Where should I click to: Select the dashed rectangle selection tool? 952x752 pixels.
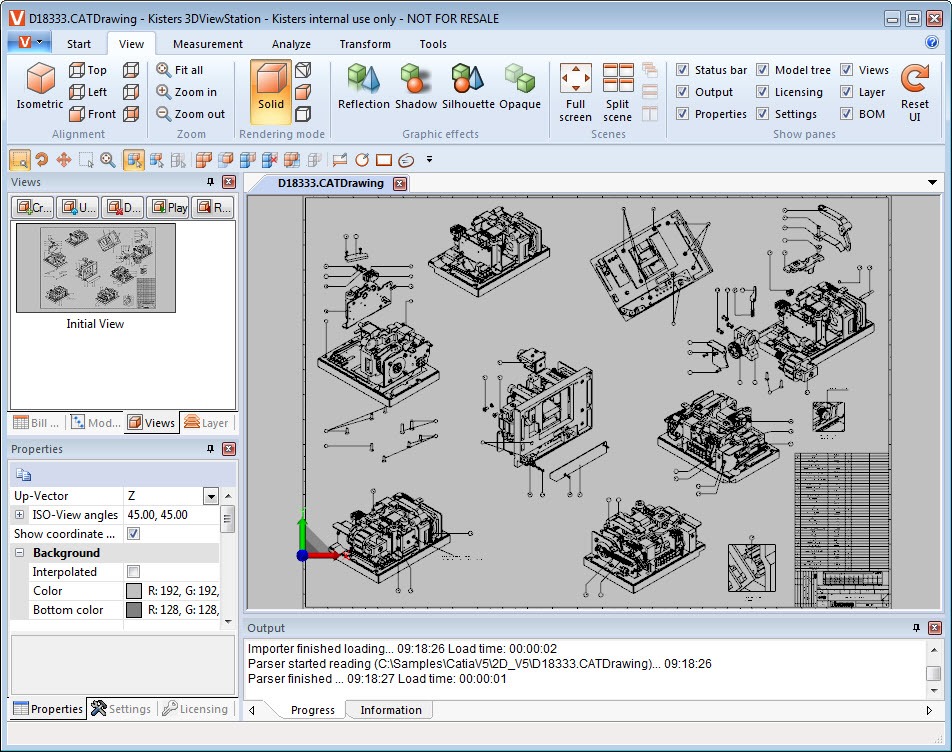86,160
